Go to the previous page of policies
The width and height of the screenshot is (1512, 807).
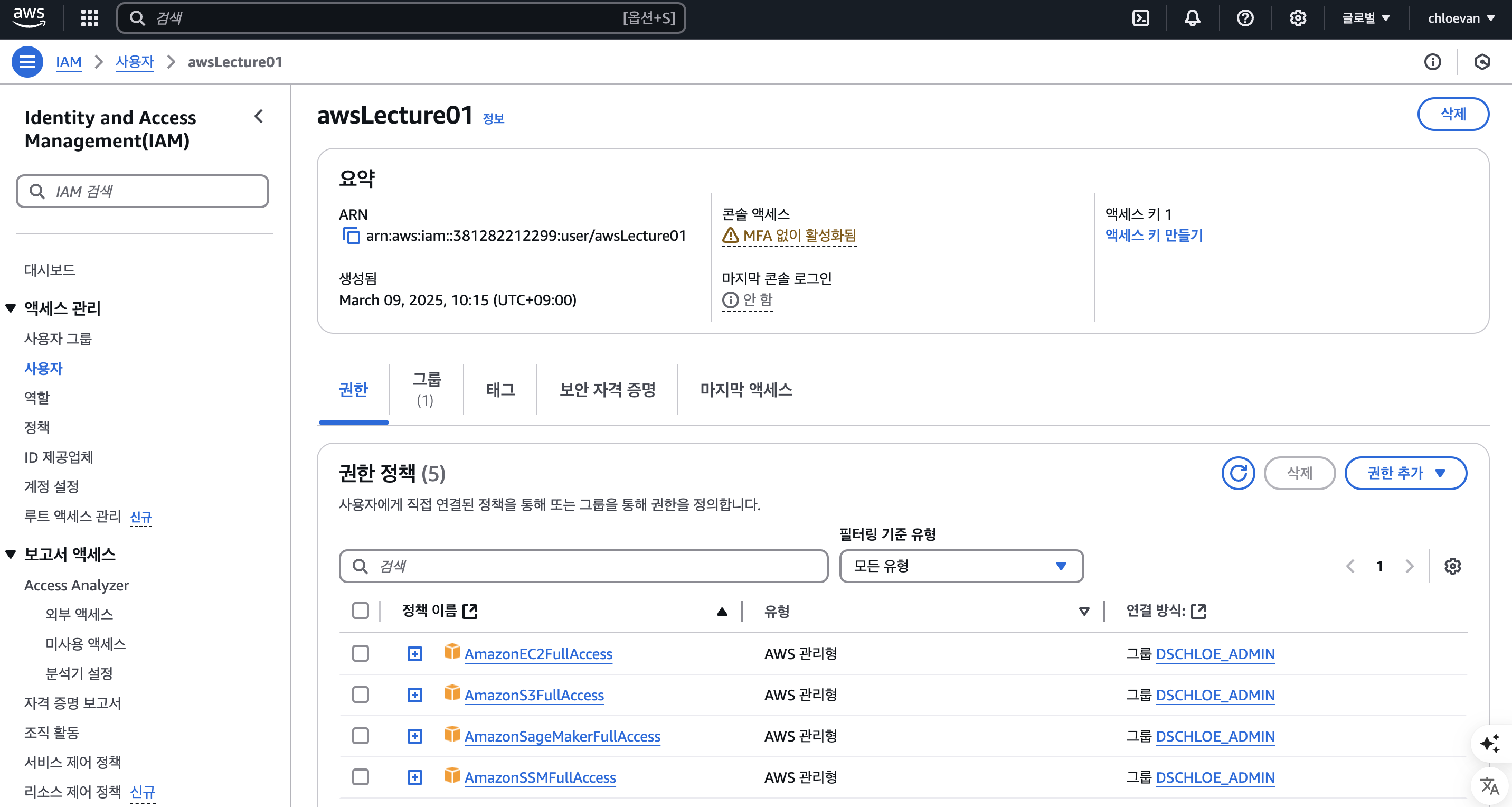click(x=1350, y=566)
